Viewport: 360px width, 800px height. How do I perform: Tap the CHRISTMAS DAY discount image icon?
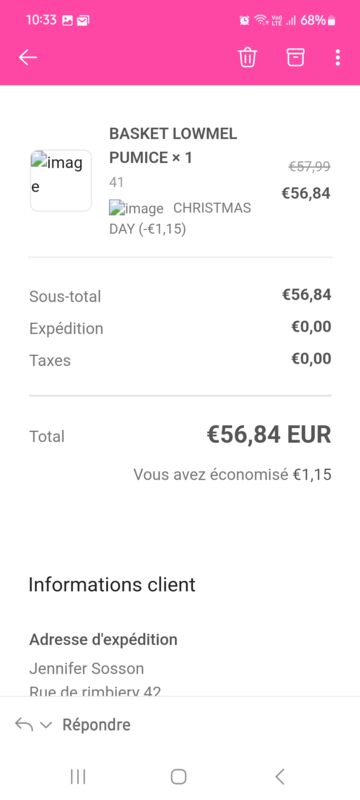coord(136,208)
